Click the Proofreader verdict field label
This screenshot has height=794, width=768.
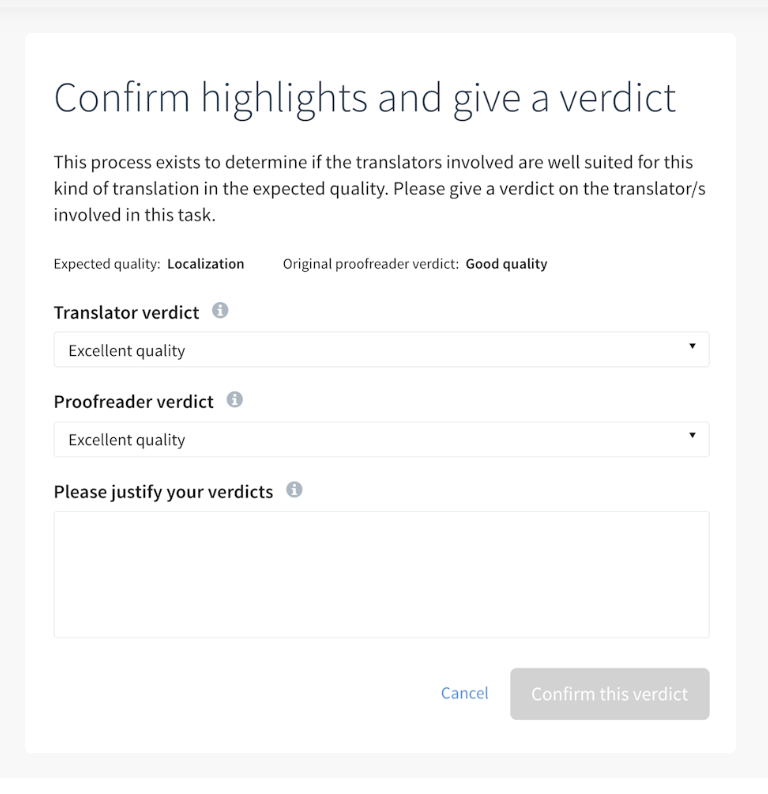click(x=134, y=402)
